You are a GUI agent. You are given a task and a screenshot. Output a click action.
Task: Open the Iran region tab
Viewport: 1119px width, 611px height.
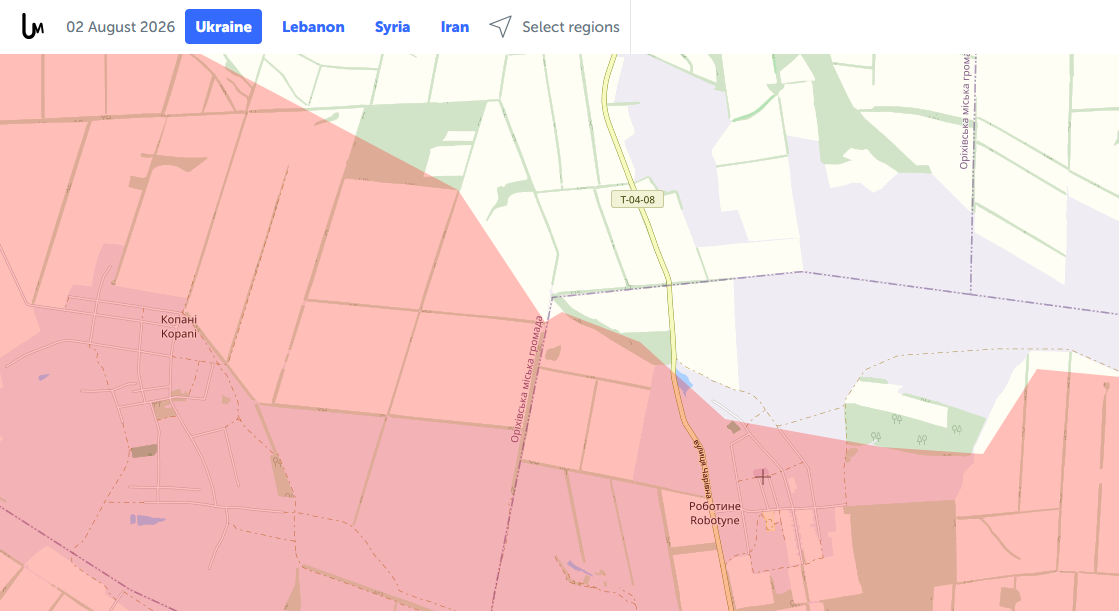click(x=455, y=26)
